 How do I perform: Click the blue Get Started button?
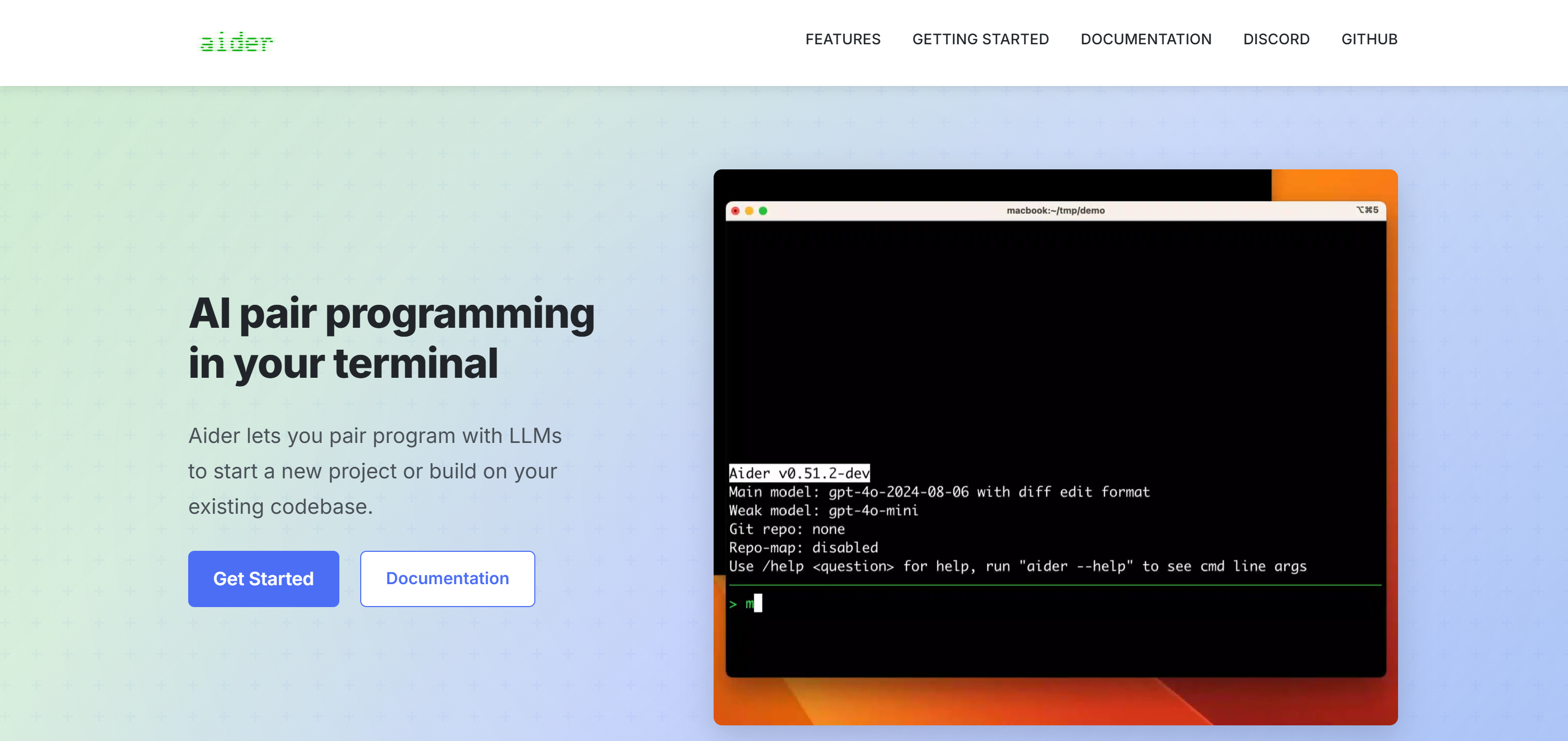[x=263, y=578]
